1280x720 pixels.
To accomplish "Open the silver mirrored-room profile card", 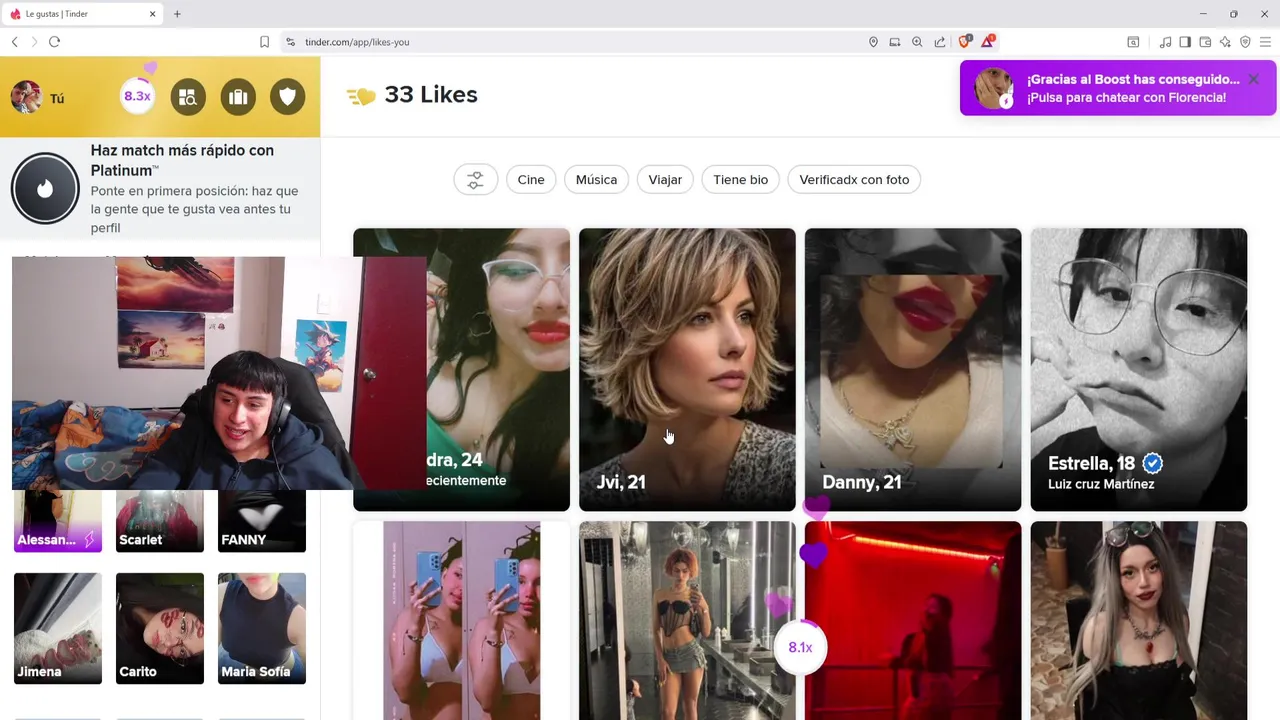I will tap(687, 620).
